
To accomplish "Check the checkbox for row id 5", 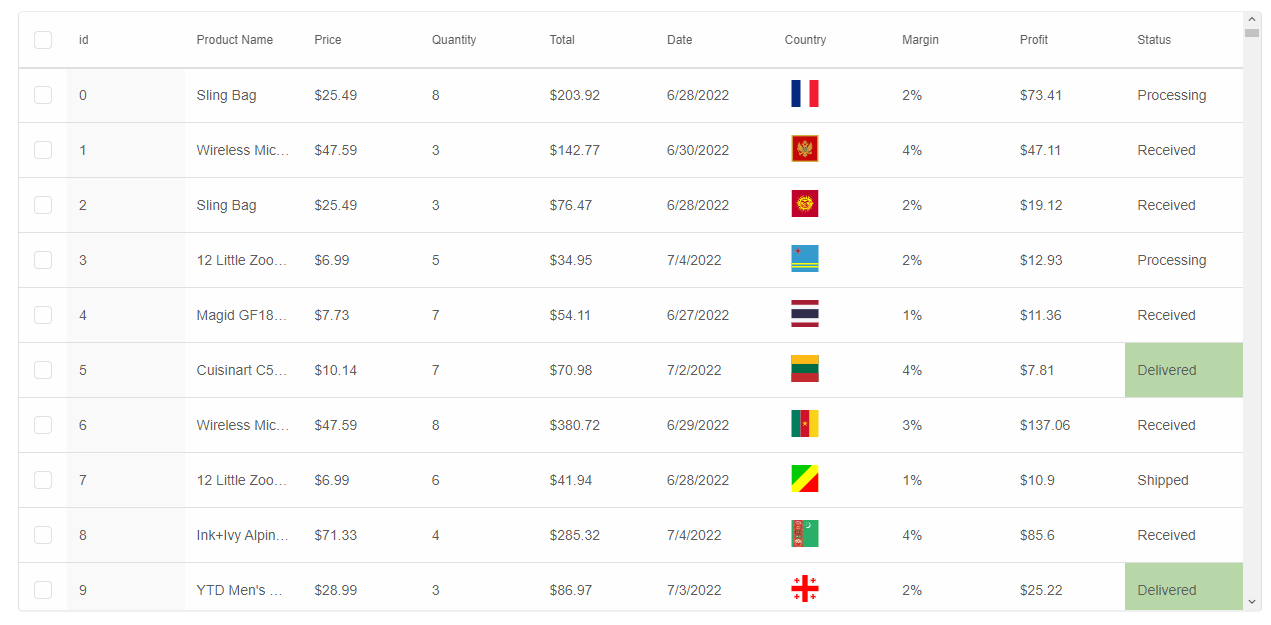I will pos(43,370).
